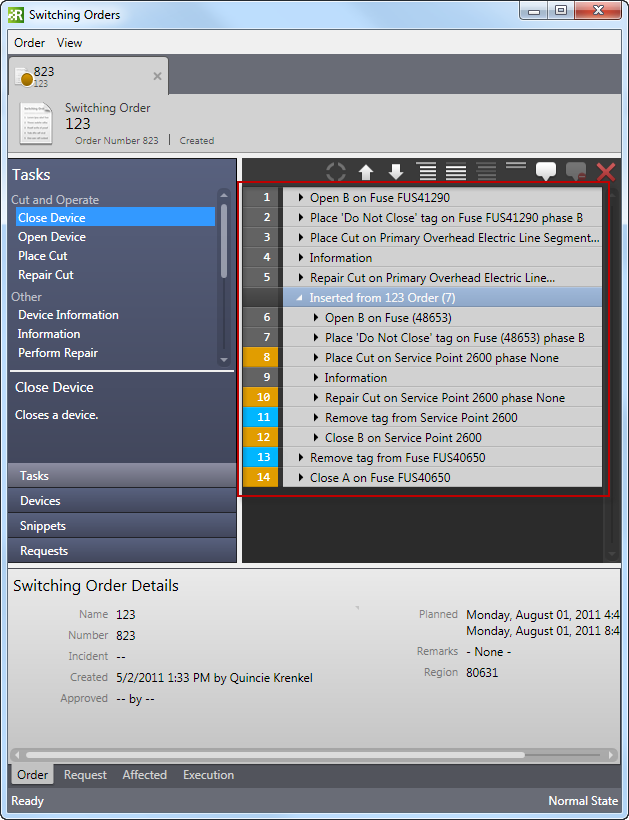Open the Snippets panel section
Image resolution: width=629 pixels, height=820 pixels.
[x=42, y=526]
